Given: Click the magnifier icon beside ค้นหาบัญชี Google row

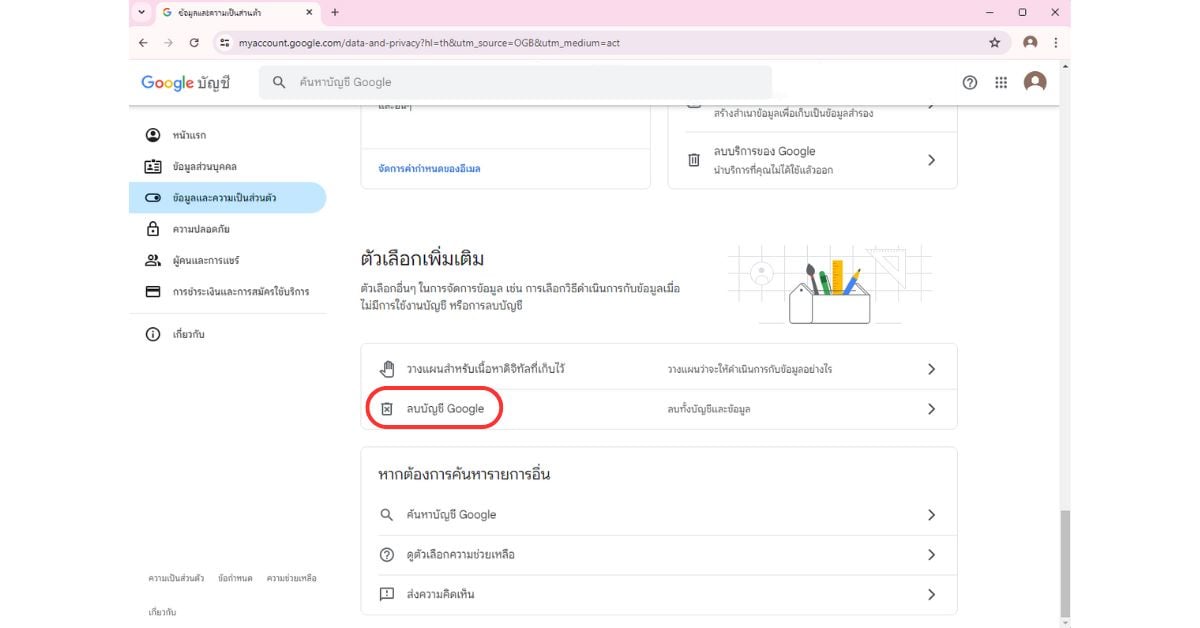Looking at the screenshot, I should (x=387, y=515).
